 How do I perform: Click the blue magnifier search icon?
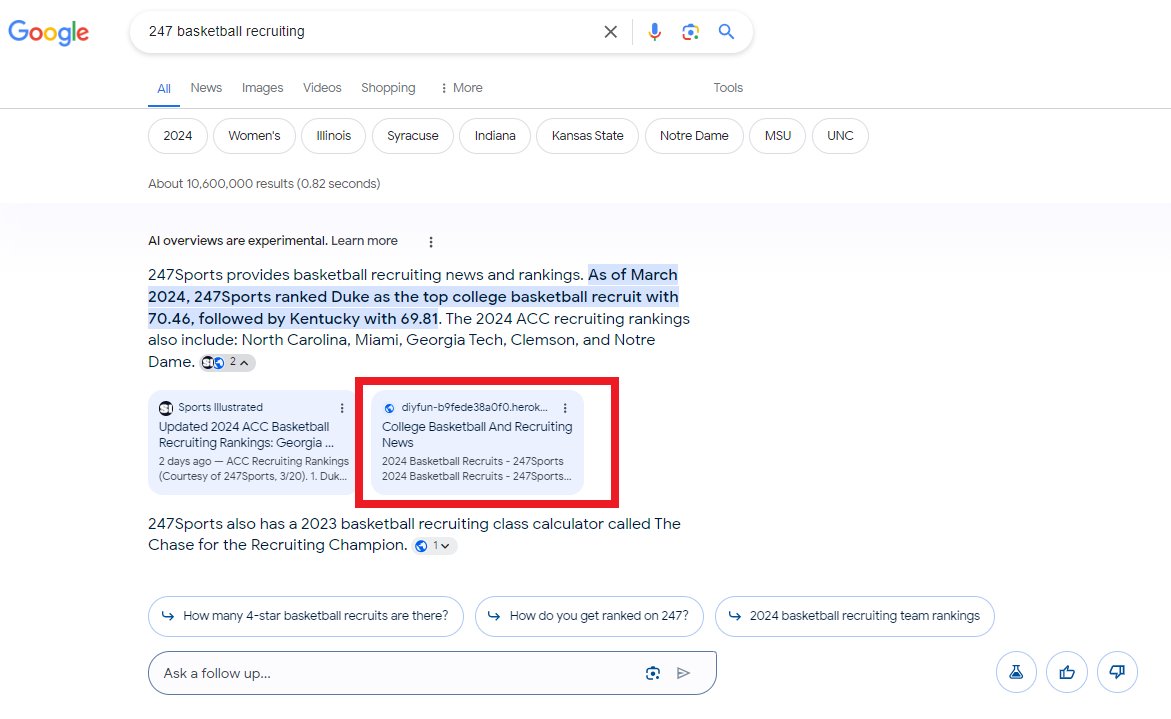726,31
